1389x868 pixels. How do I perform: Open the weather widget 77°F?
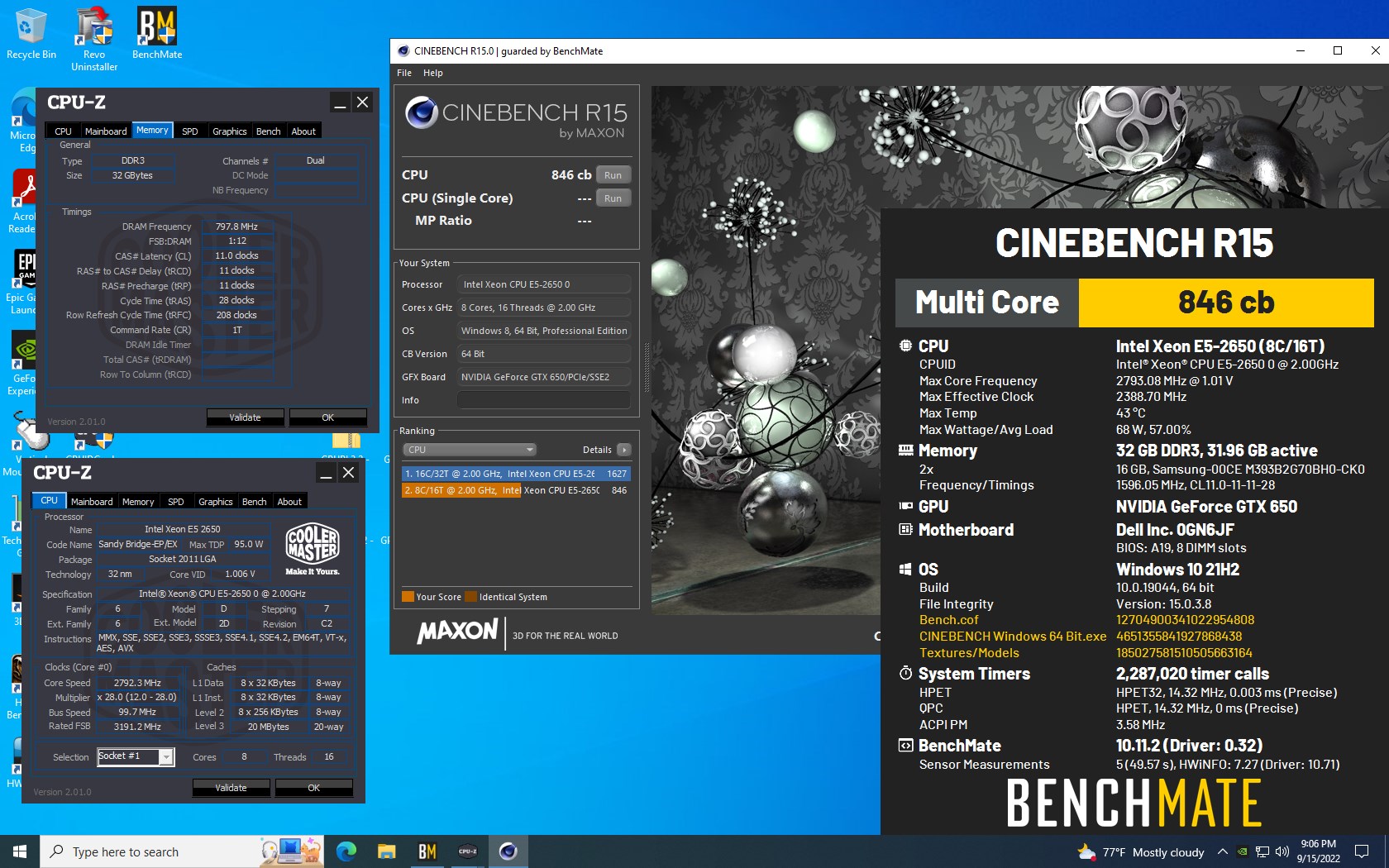(x=1141, y=852)
